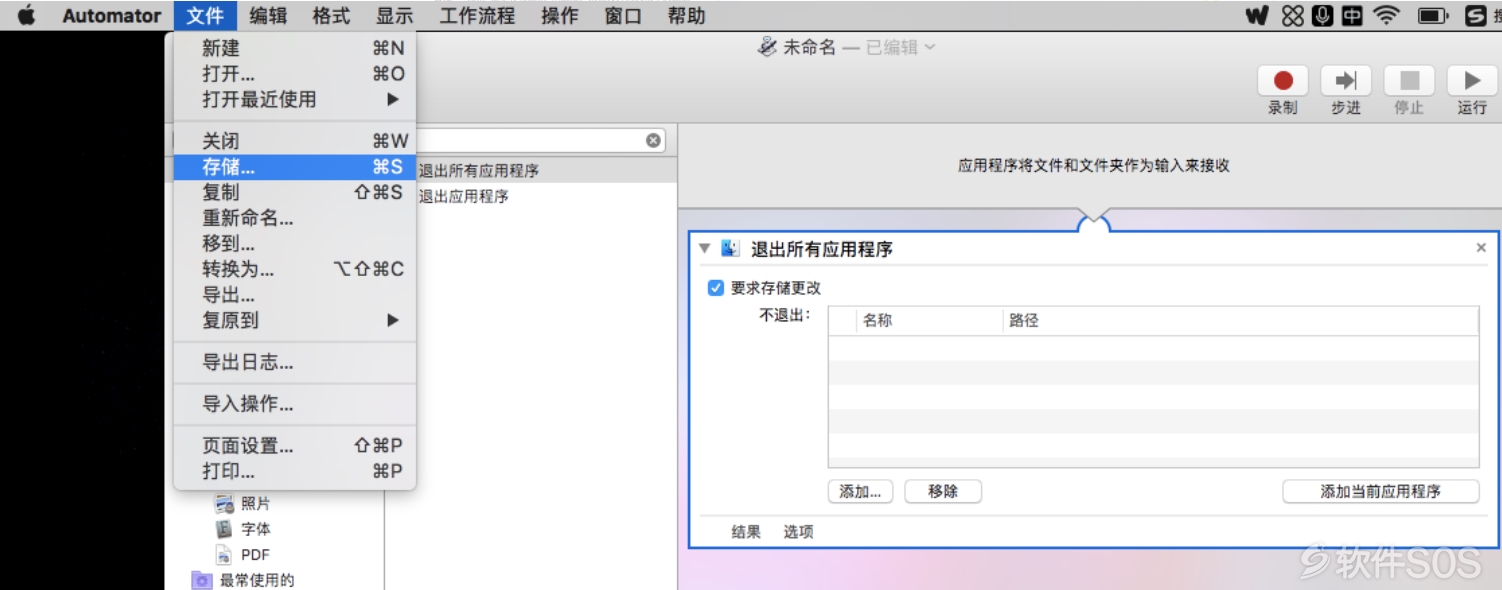Show the 选项 tab of the action
Image resolution: width=1502 pixels, height=590 pixels.
798,532
